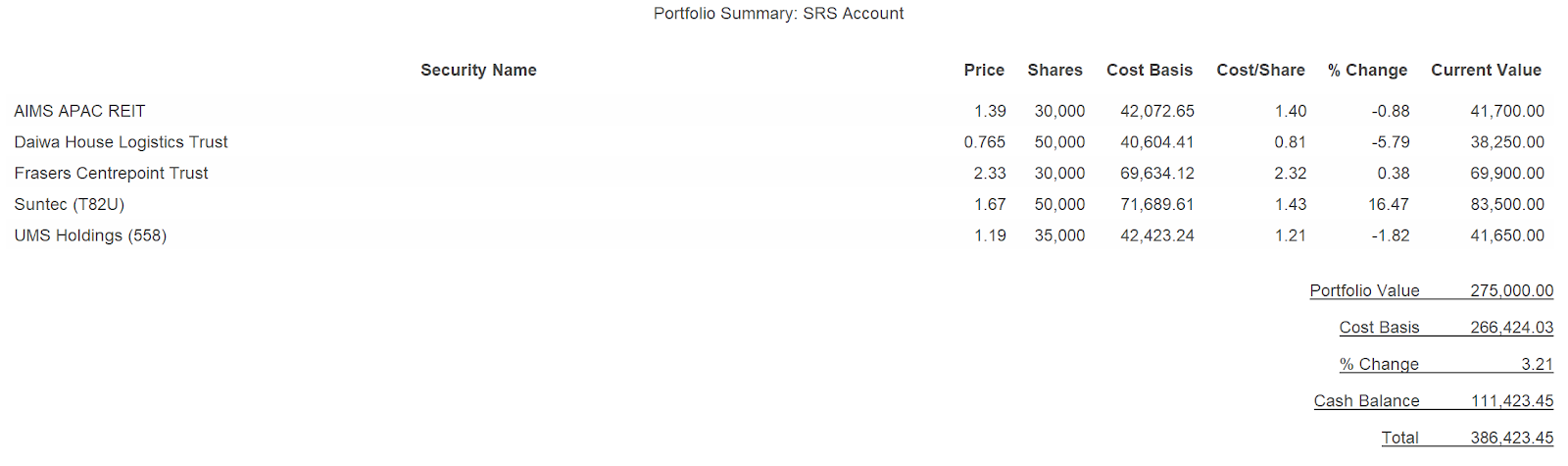Click the Cash Balance summary label
This screenshot has width=1568, height=466.
(1366, 401)
